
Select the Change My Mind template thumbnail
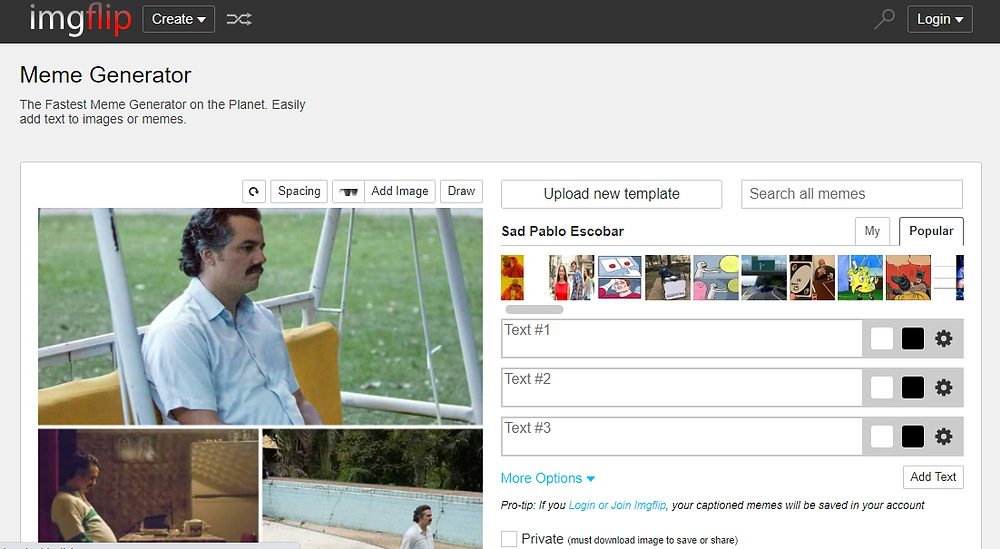click(667, 277)
